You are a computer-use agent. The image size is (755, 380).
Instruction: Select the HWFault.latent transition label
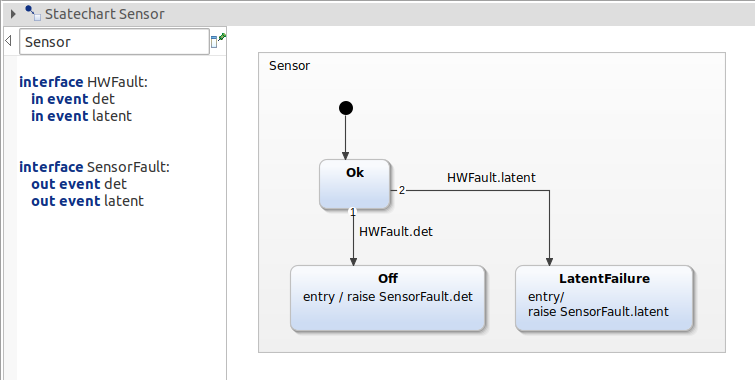pos(491,178)
